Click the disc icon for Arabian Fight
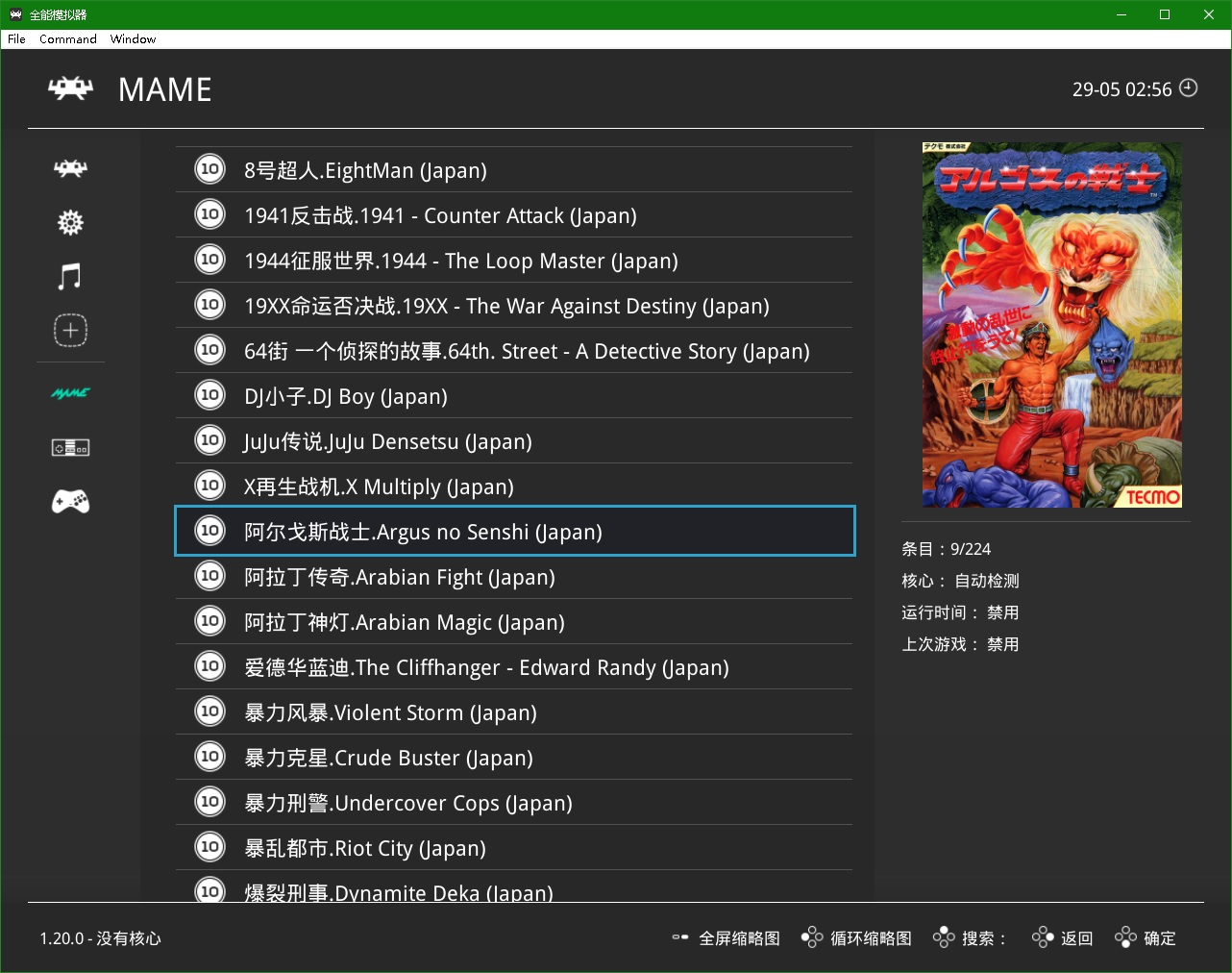Viewport: 1232px width, 973px height. coord(209,576)
